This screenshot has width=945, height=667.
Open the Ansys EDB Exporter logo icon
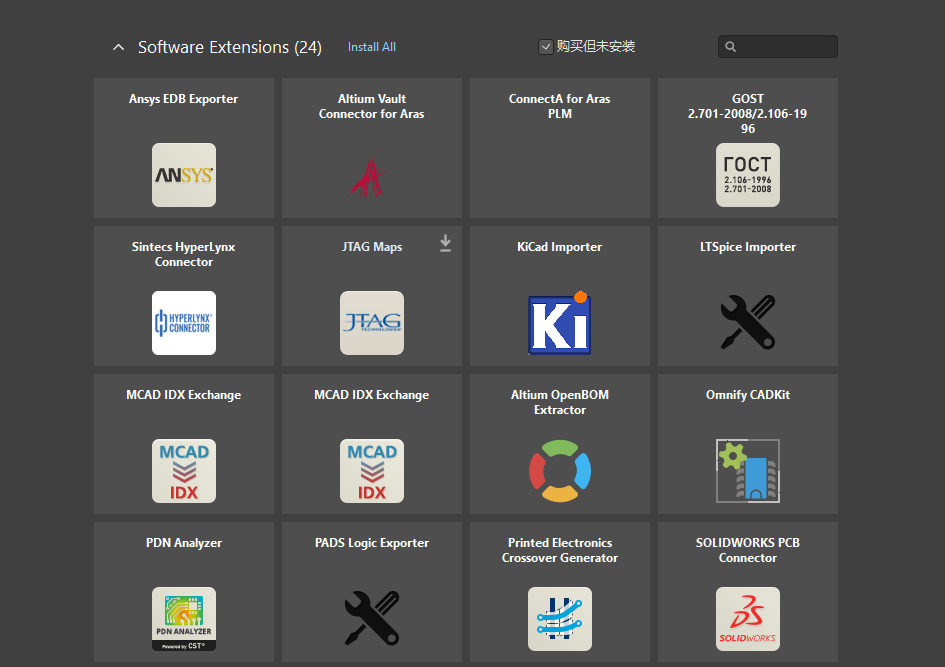184,175
